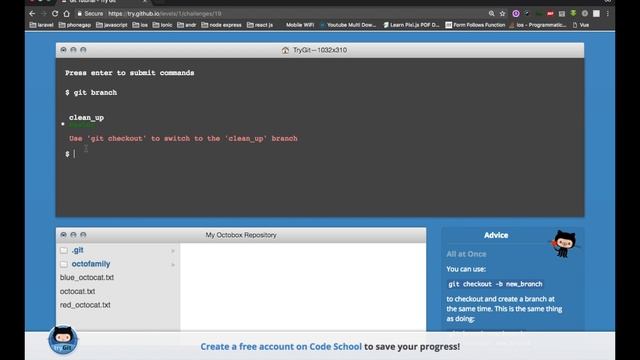Open the node express bookmarks folder
The width and height of the screenshot is (640, 360).
pyautogui.click(x=221, y=25)
